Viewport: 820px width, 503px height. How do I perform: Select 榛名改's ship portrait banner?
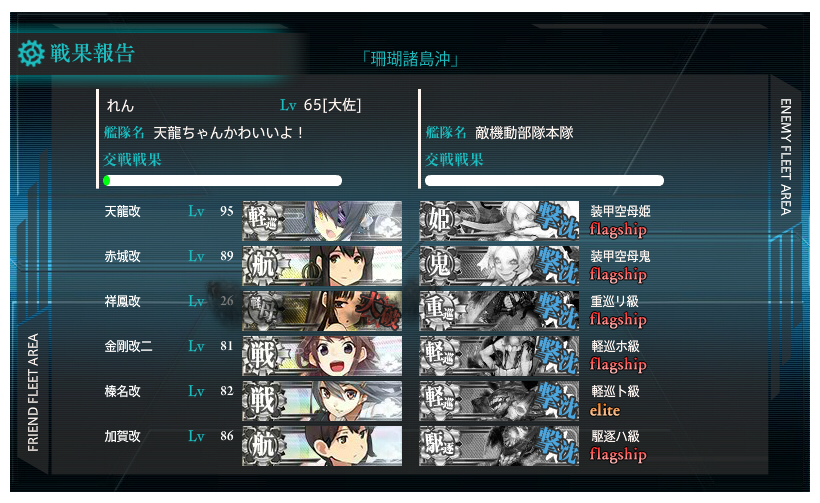[322, 401]
